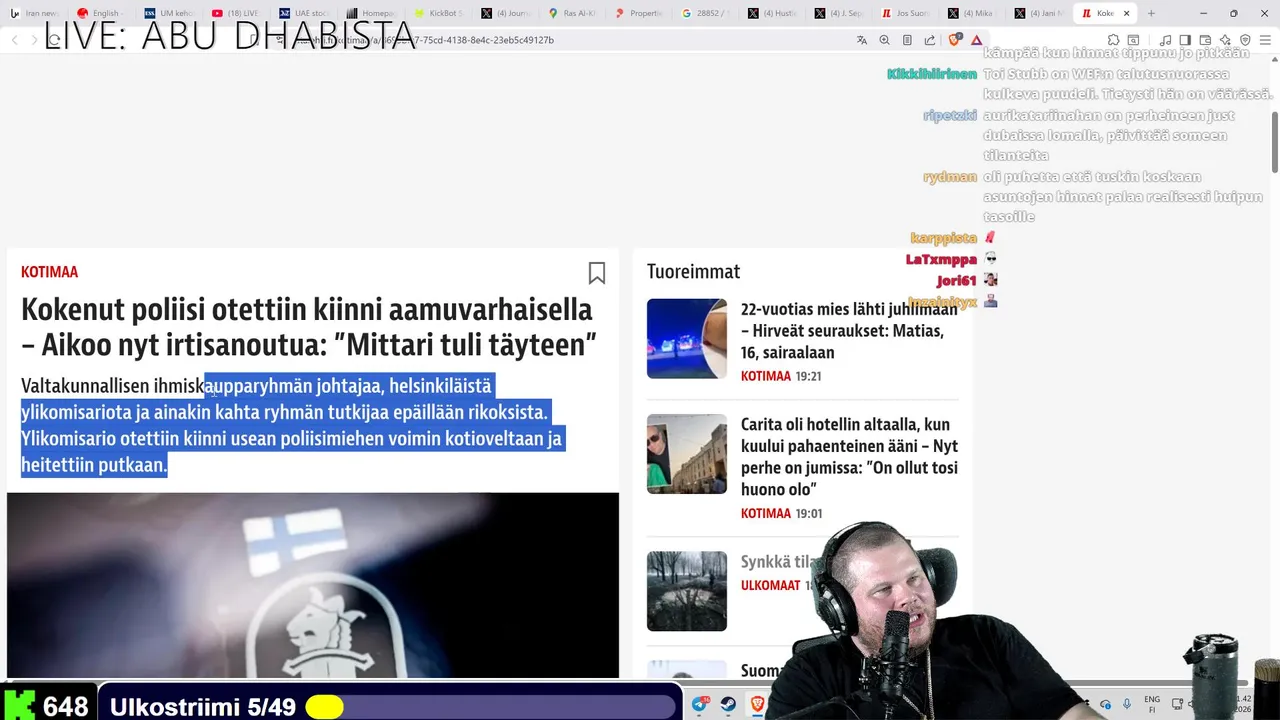Click chat username Jori61

tap(956, 280)
